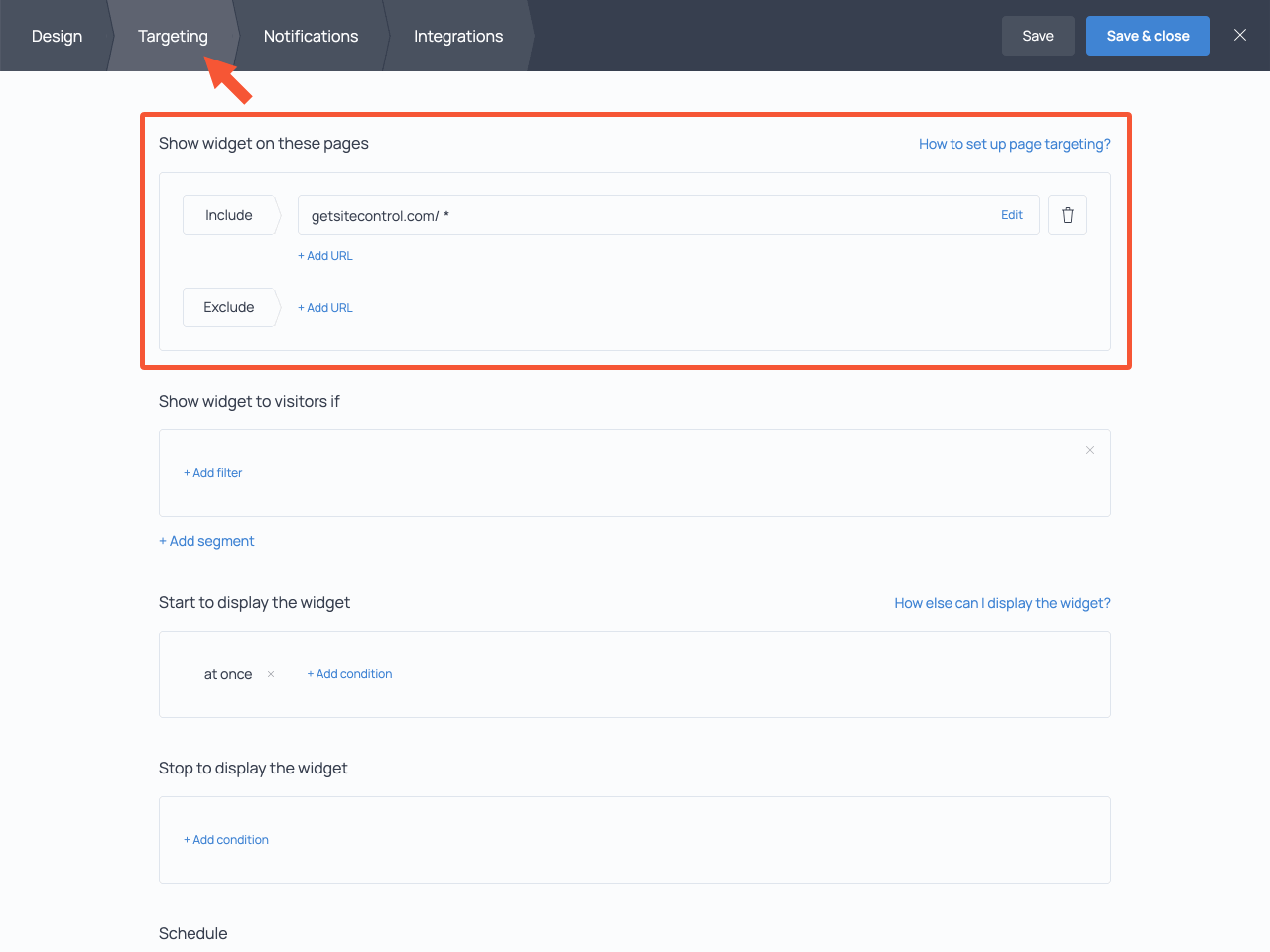Click the Save button
Image resolution: width=1270 pixels, height=952 pixels.
1038,35
